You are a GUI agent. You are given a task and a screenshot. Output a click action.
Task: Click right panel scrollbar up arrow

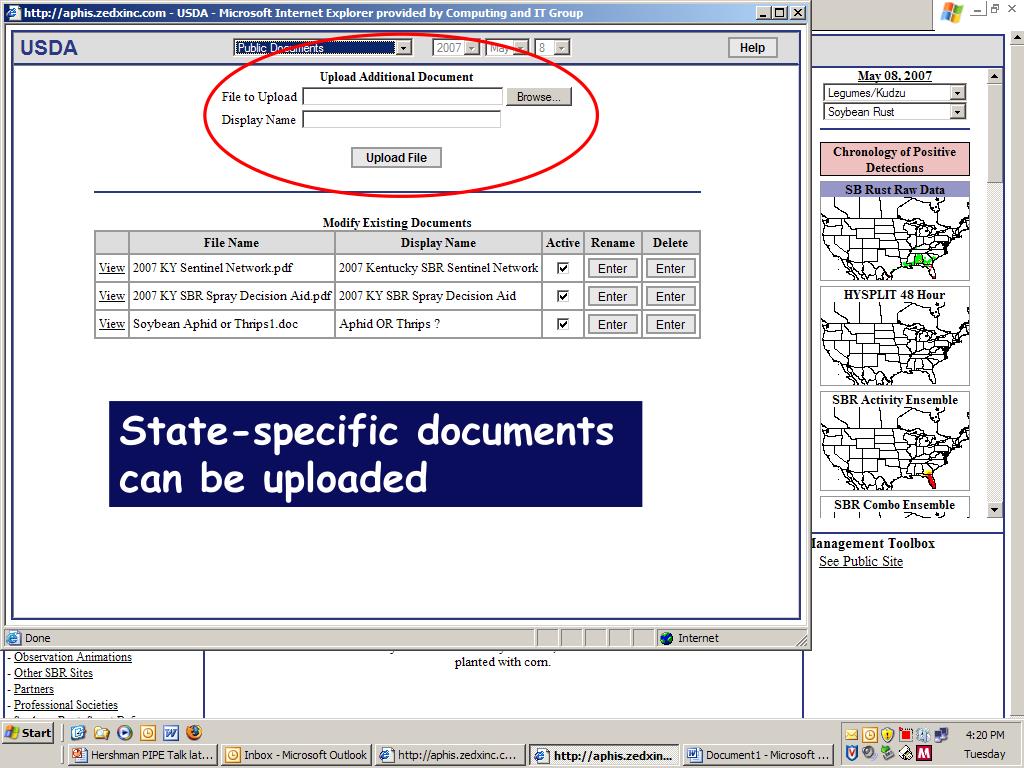(x=994, y=76)
